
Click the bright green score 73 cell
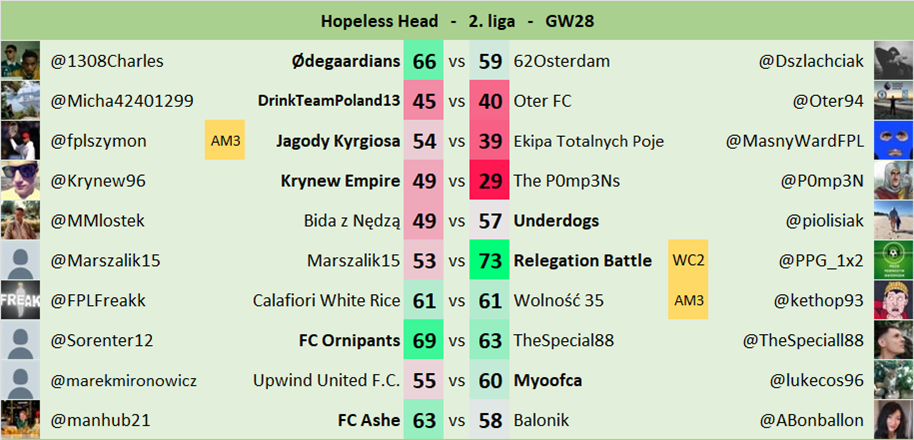(x=490, y=260)
